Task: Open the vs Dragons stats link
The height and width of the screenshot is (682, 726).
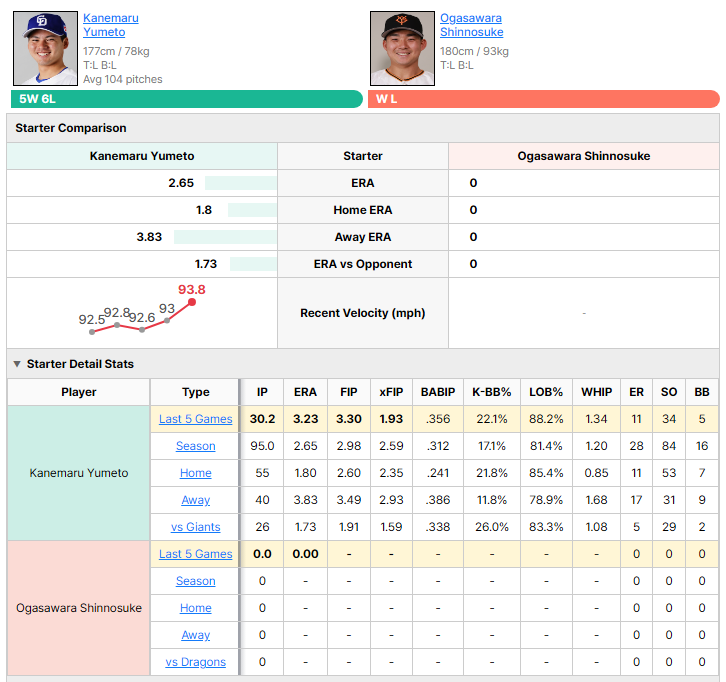Action: pyautogui.click(x=195, y=662)
